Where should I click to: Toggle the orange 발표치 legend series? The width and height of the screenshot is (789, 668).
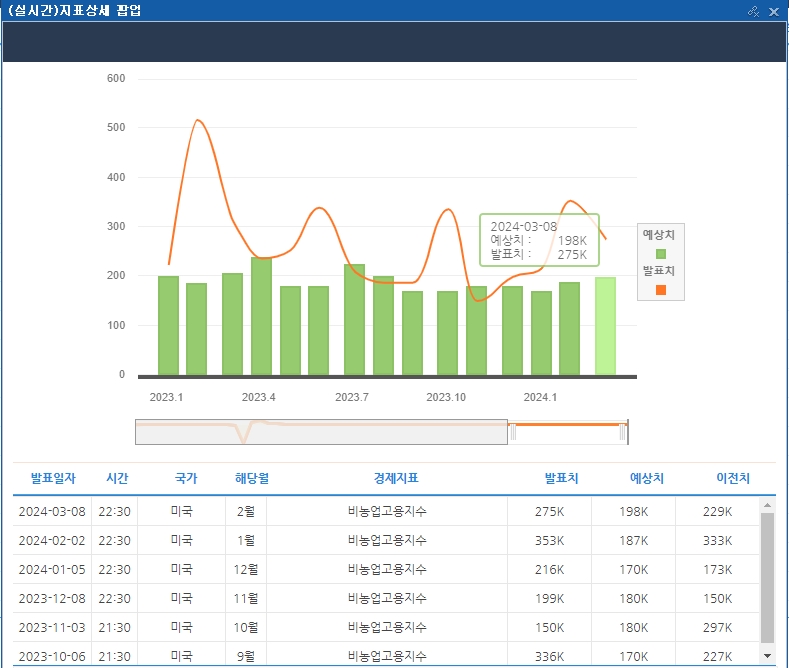coord(660,290)
